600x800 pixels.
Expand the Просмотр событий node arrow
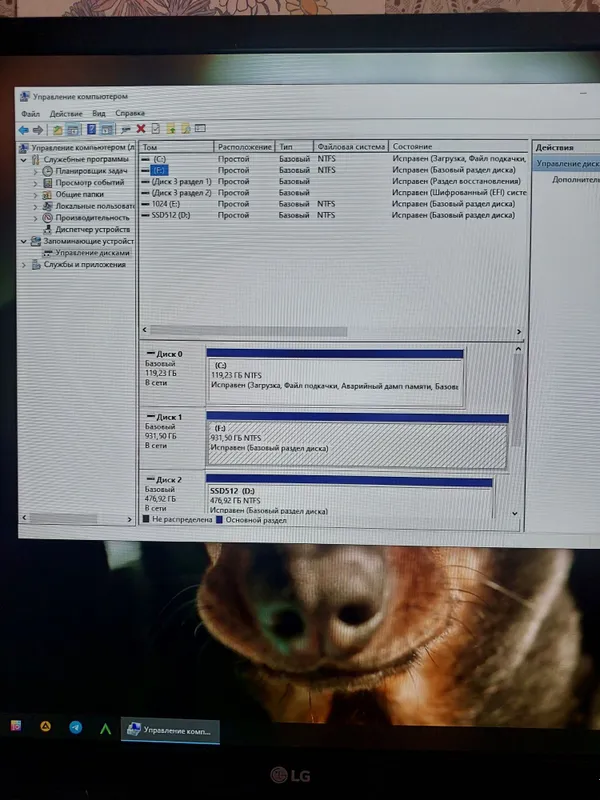click(x=35, y=183)
